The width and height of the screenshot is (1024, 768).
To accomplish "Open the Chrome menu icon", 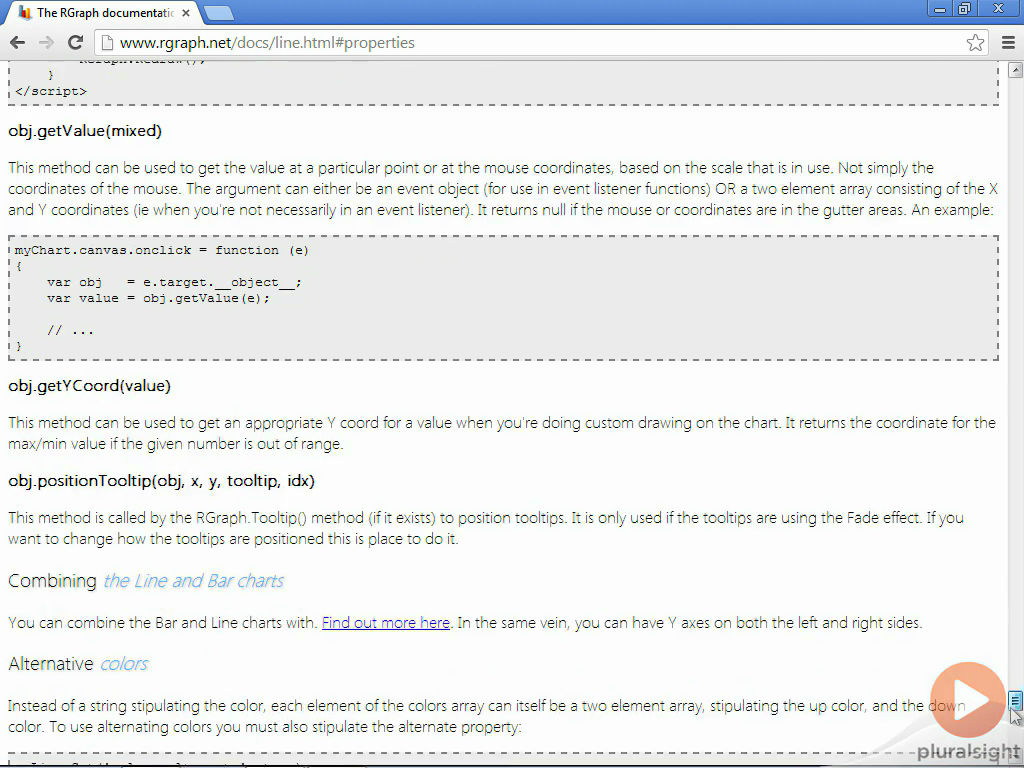I will [x=1008, y=42].
